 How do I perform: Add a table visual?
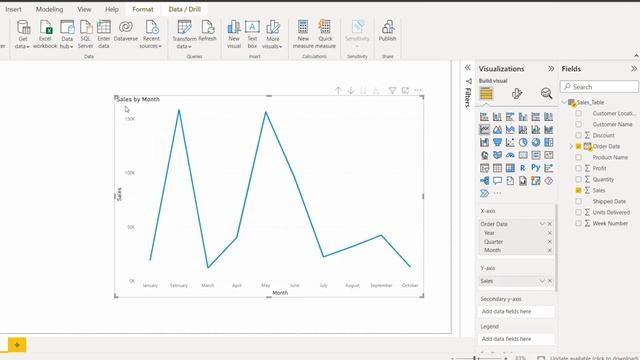[x=497, y=168]
